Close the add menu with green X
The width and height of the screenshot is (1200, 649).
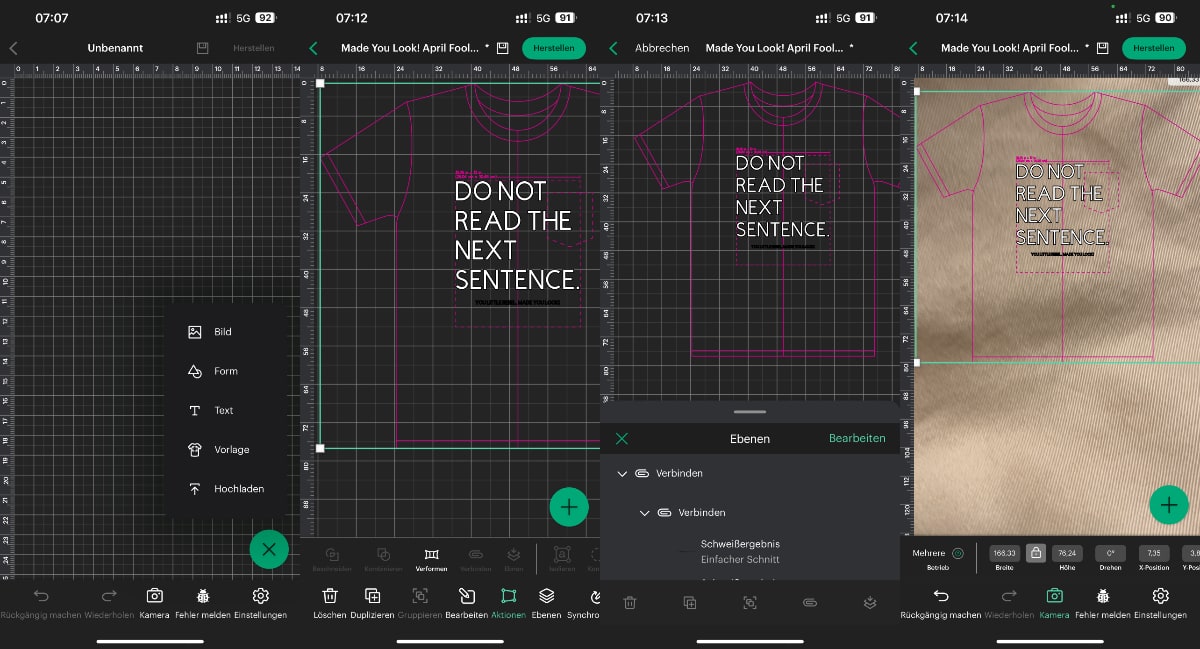click(268, 549)
